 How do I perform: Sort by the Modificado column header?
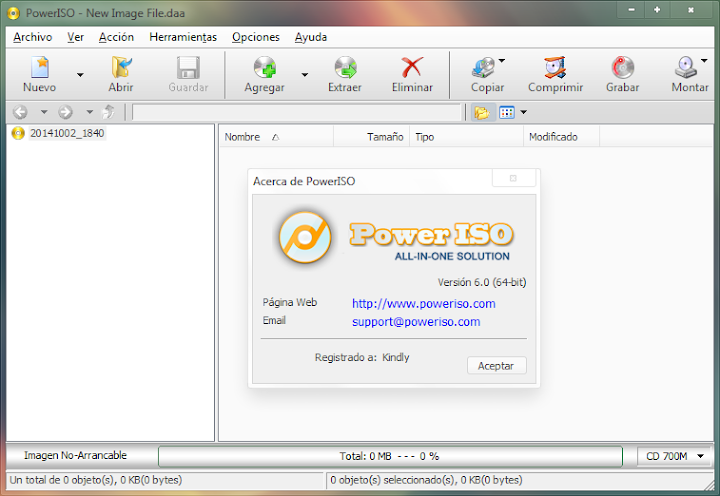click(561, 137)
